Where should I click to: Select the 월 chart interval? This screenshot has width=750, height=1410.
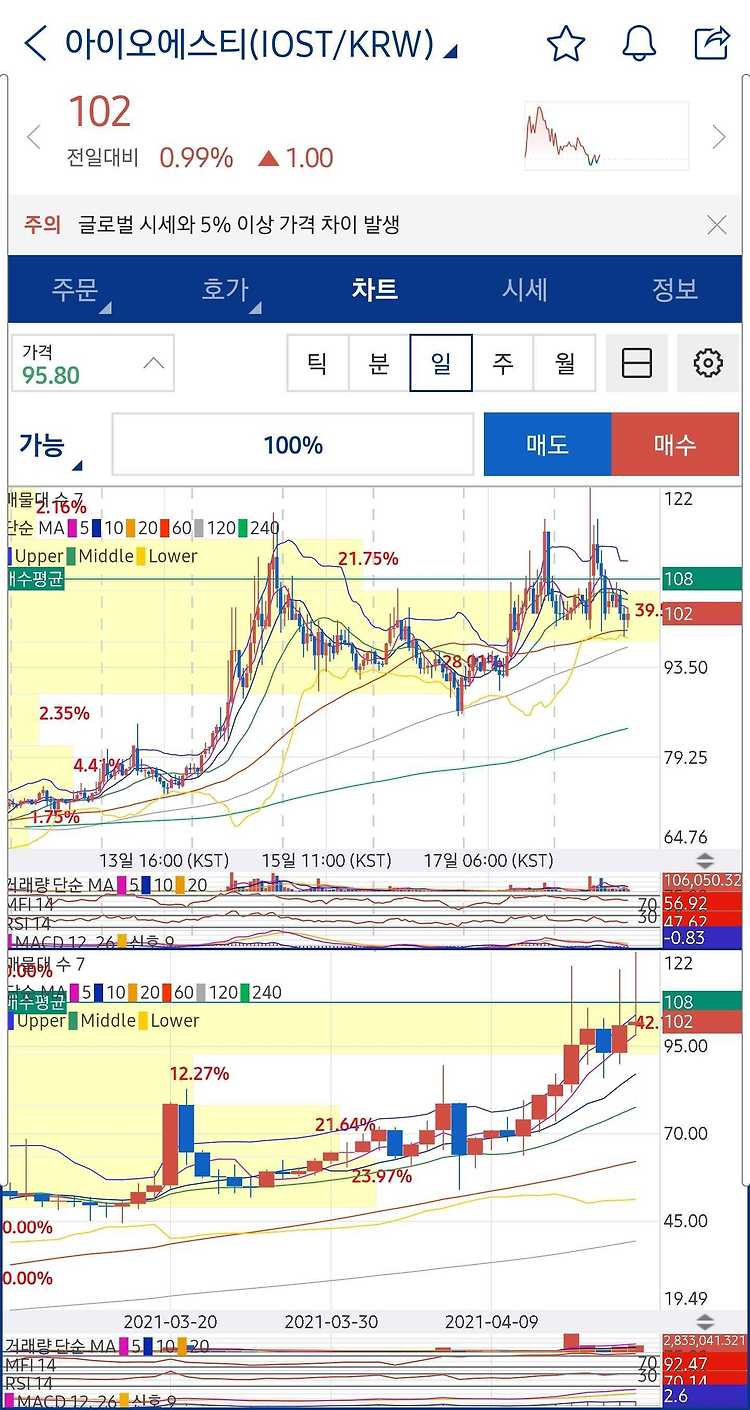(x=565, y=363)
